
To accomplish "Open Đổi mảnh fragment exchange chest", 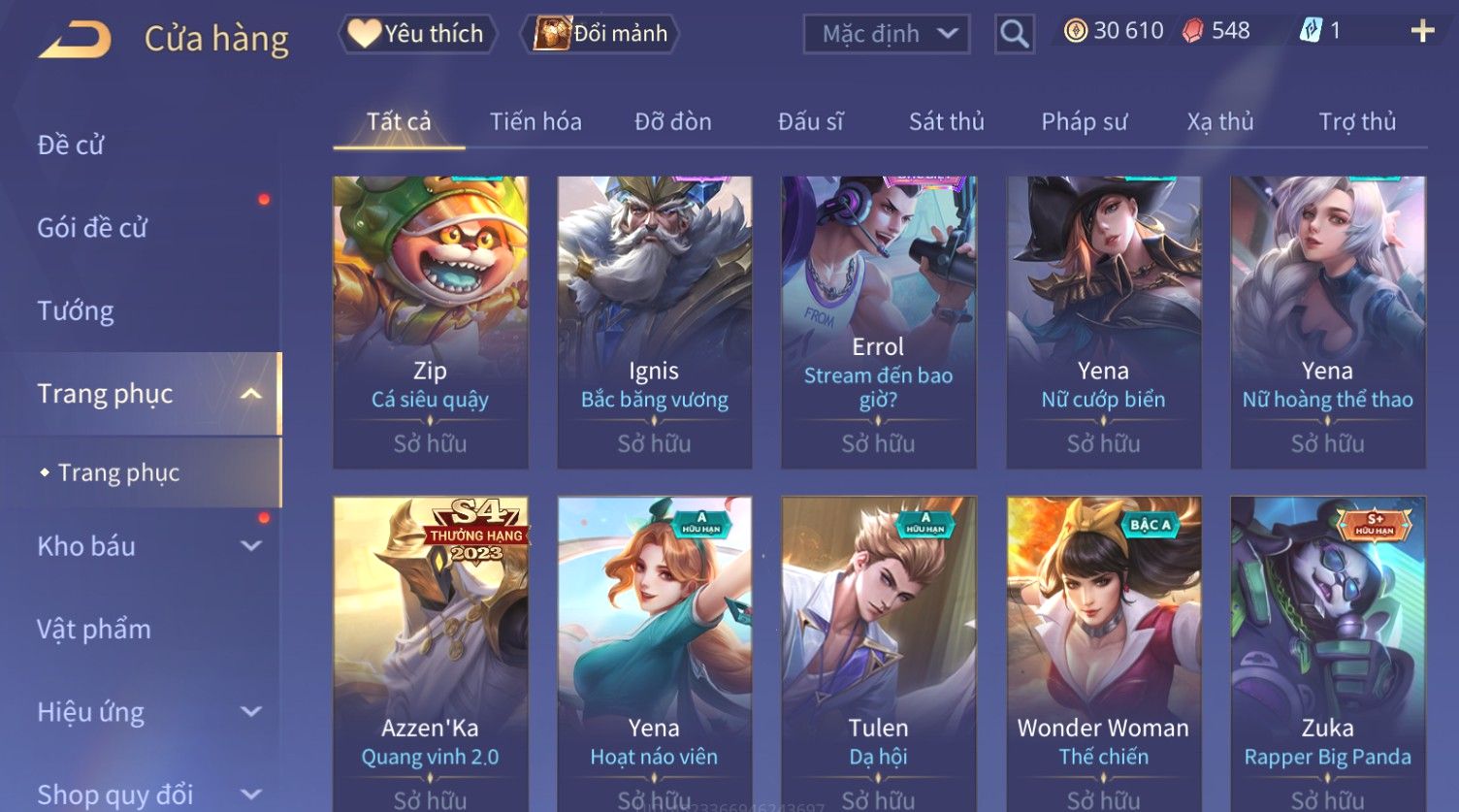I will click(600, 34).
